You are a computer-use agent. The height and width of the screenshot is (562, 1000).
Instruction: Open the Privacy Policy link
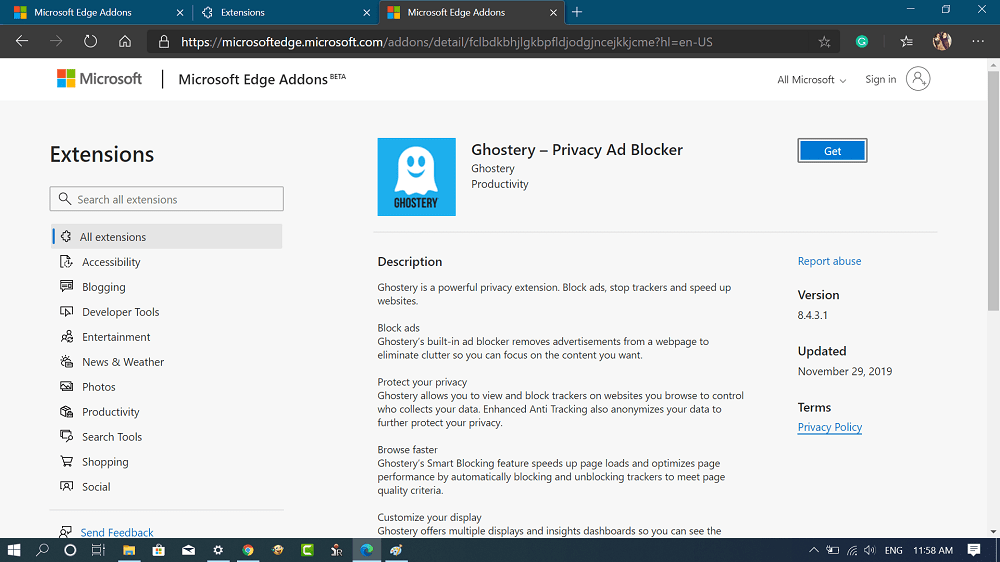click(x=830, y=427)
